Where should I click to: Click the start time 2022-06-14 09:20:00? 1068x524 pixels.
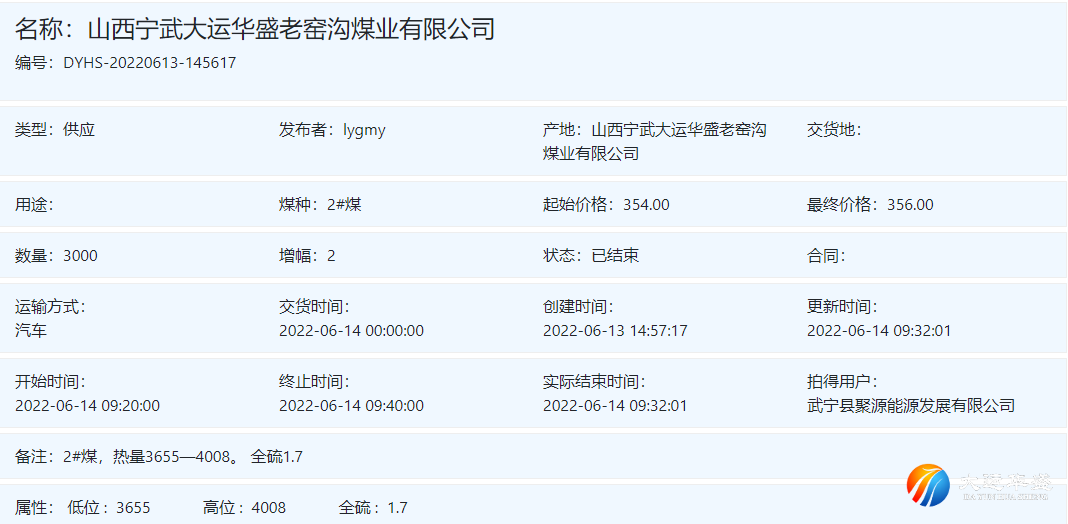click(x=87, y=406)
